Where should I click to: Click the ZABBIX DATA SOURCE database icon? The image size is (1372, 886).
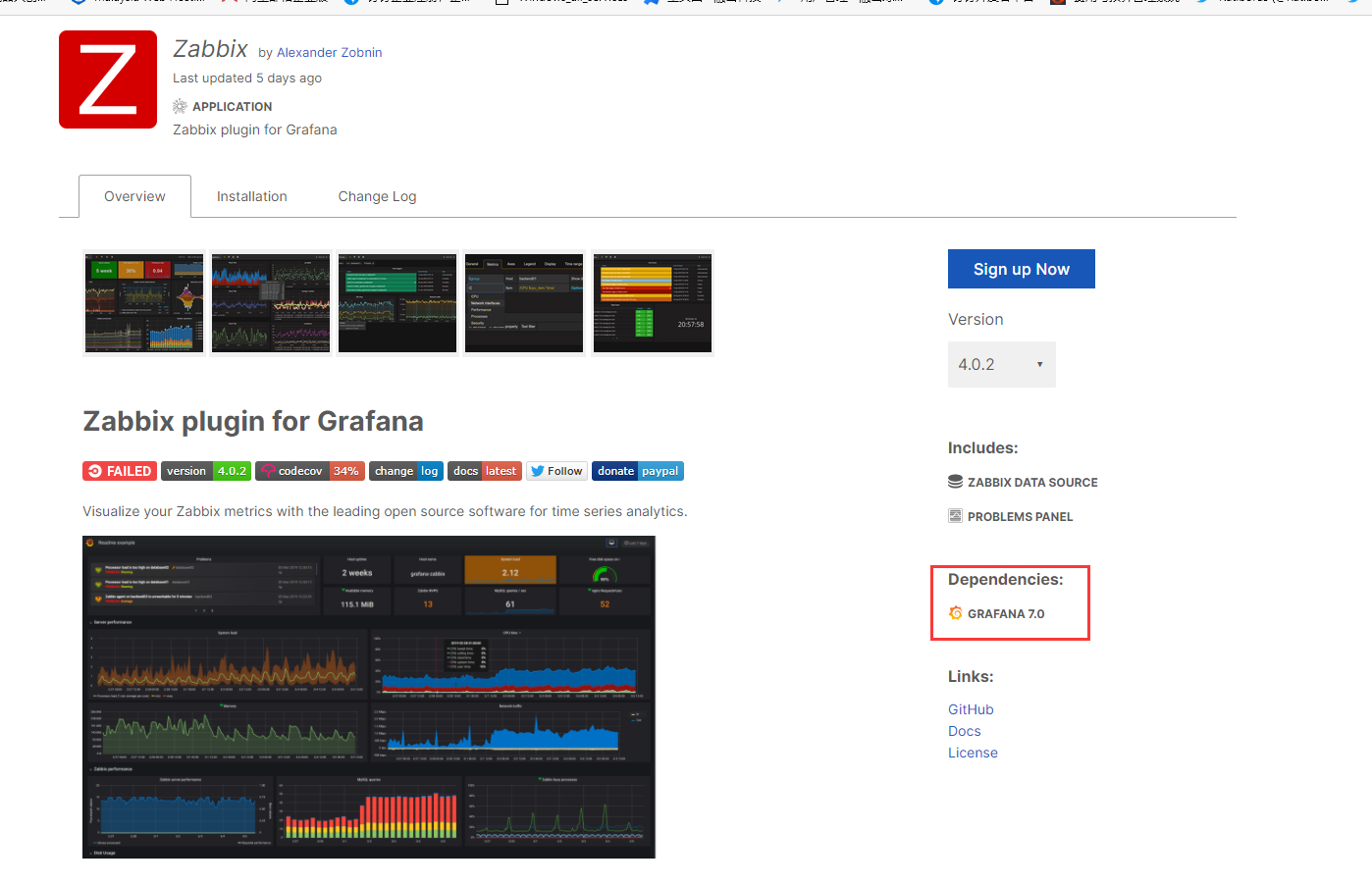pyautogui.click(x=955, y=481)
